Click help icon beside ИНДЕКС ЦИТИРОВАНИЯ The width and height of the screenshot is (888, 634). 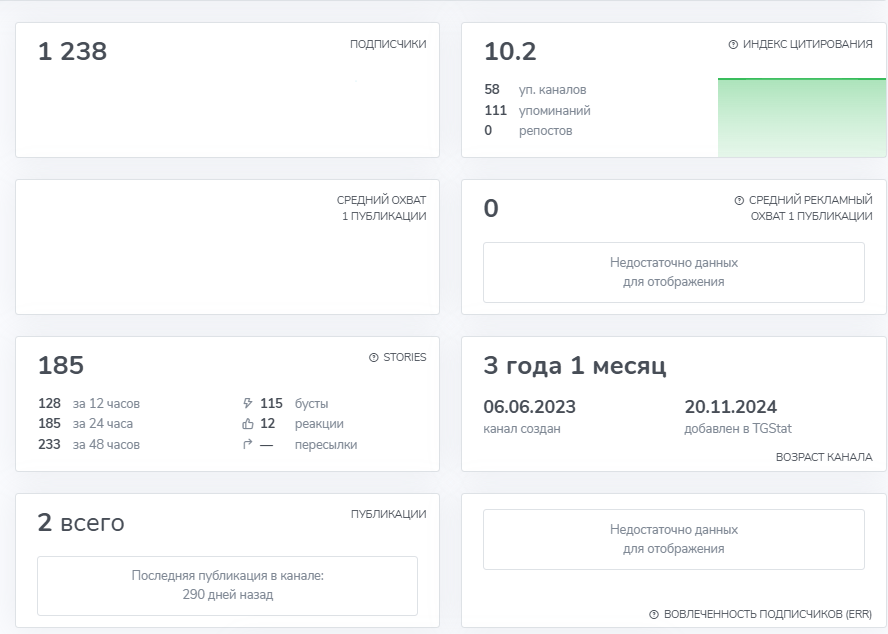click(733, 44)
